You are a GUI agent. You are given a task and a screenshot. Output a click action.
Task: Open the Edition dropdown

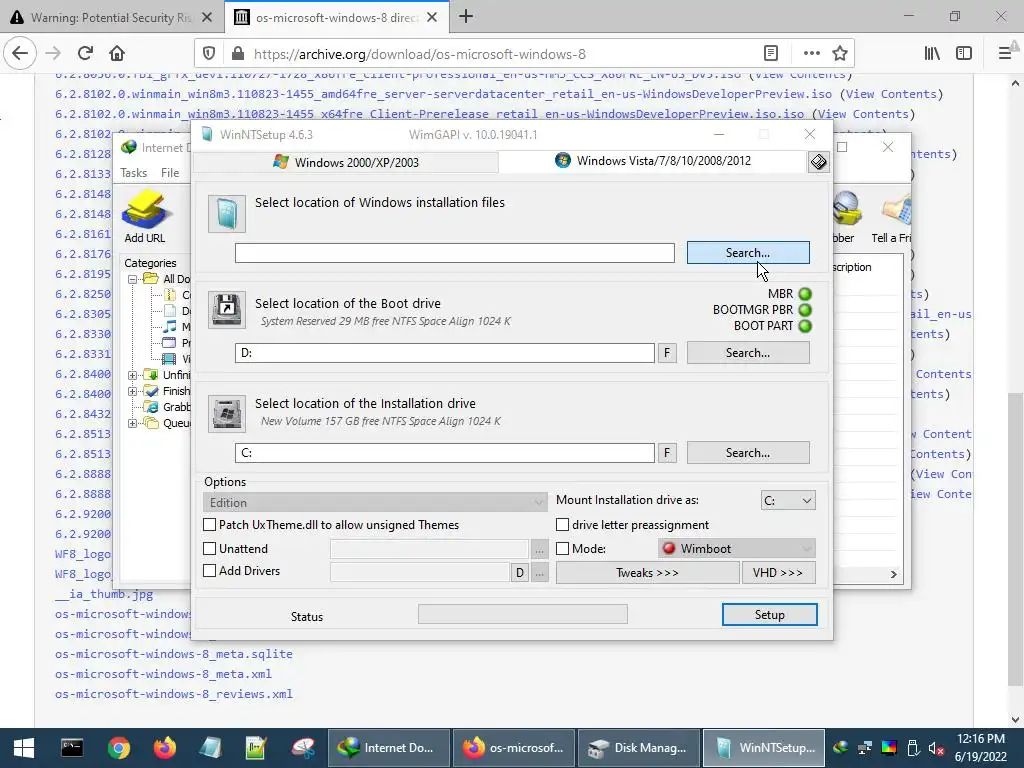tap(375, 502)
